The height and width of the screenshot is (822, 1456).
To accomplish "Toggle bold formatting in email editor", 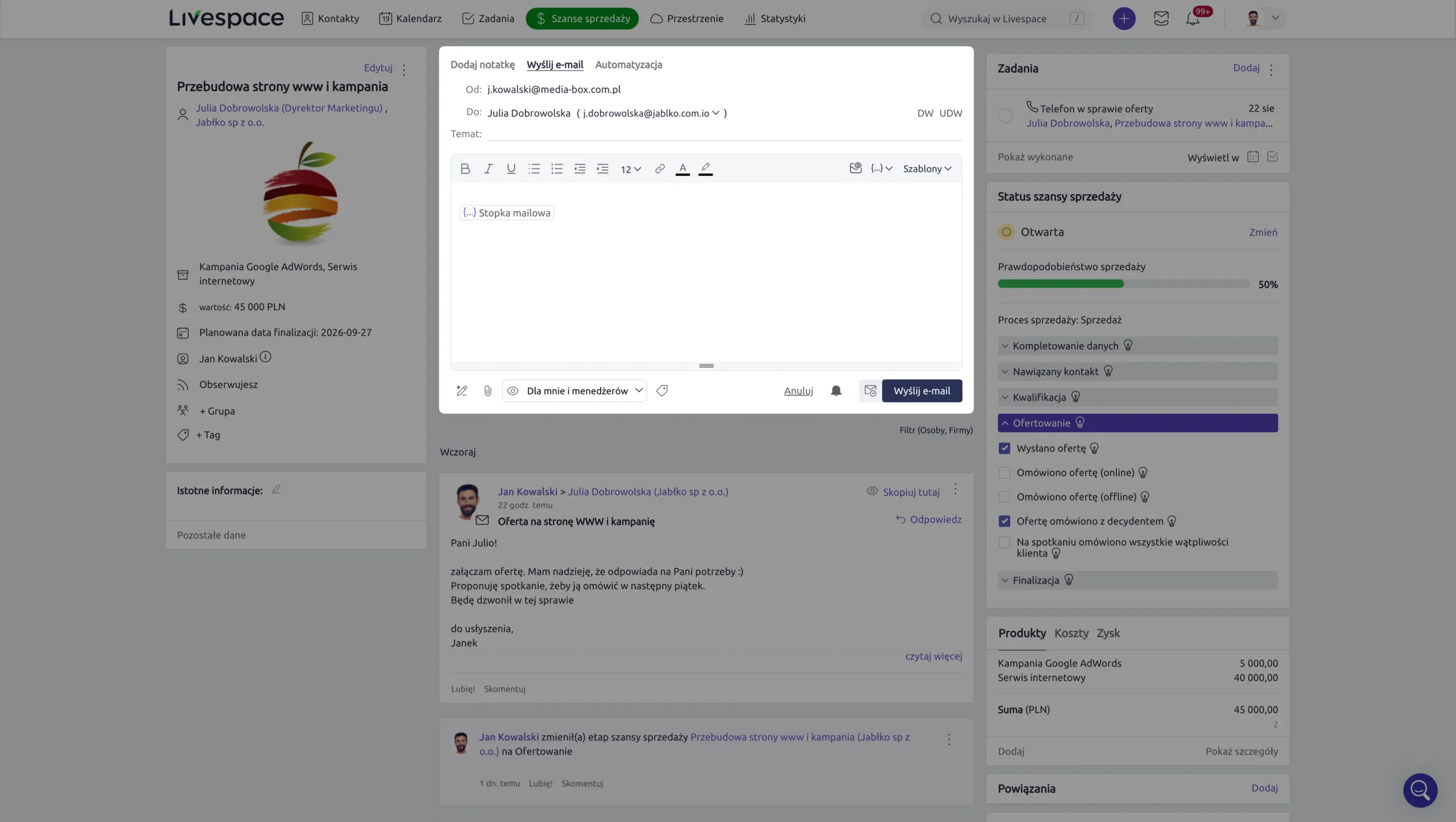I will tap(465, 168).
